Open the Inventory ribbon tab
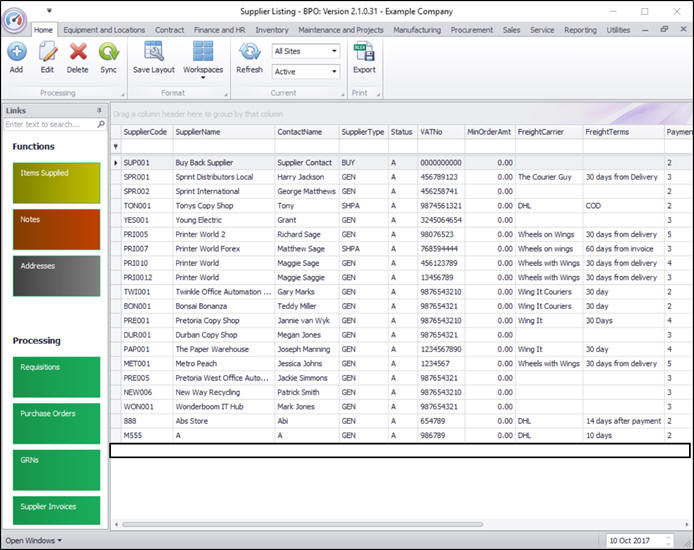This screenshot has height=550, width=694. 272,30
